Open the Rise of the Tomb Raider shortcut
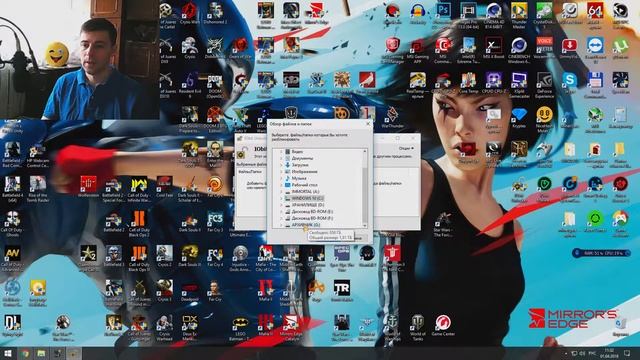This screenshot has width=640, height=360. coord(38,189)
